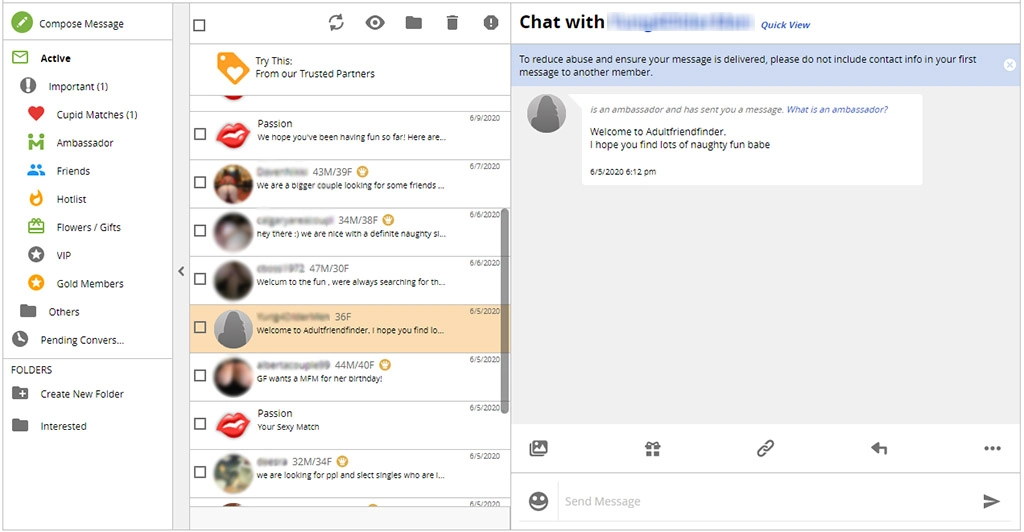Viewport: 1024px width, 532px height.
Task: Click the Send Message input field
Action: tap(767, 501)
